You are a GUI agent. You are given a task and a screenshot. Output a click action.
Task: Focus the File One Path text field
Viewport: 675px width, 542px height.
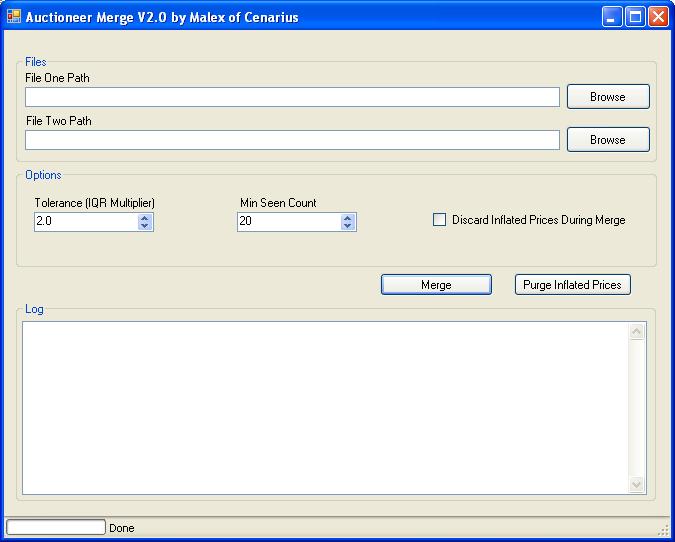pos(292,97)
